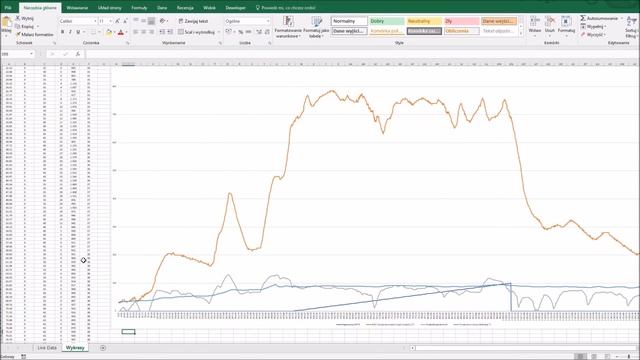Open the Plik (File) menu
The image size is (640, 360).
pos(8,8)
